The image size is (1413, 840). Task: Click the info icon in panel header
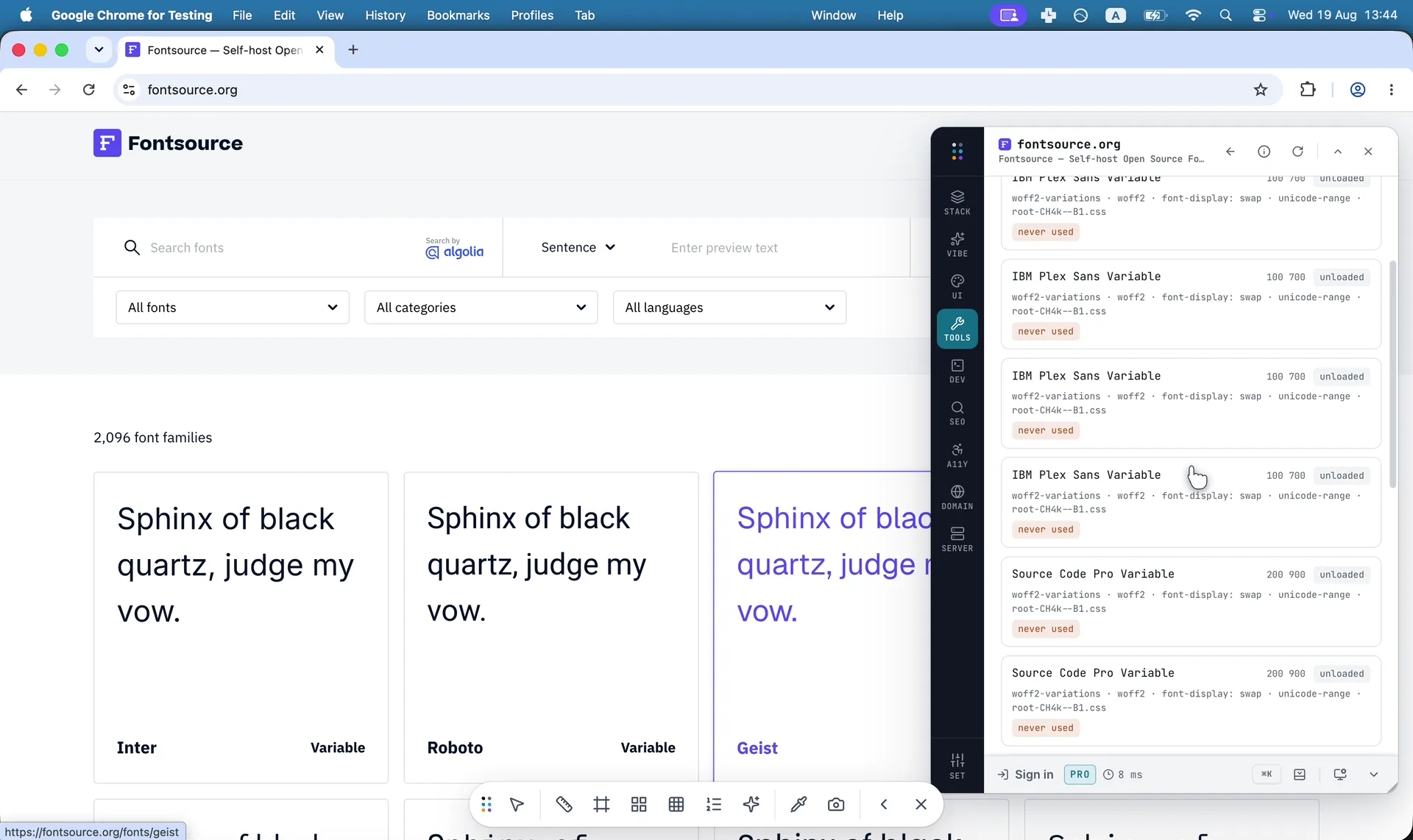click(1264, 152)
